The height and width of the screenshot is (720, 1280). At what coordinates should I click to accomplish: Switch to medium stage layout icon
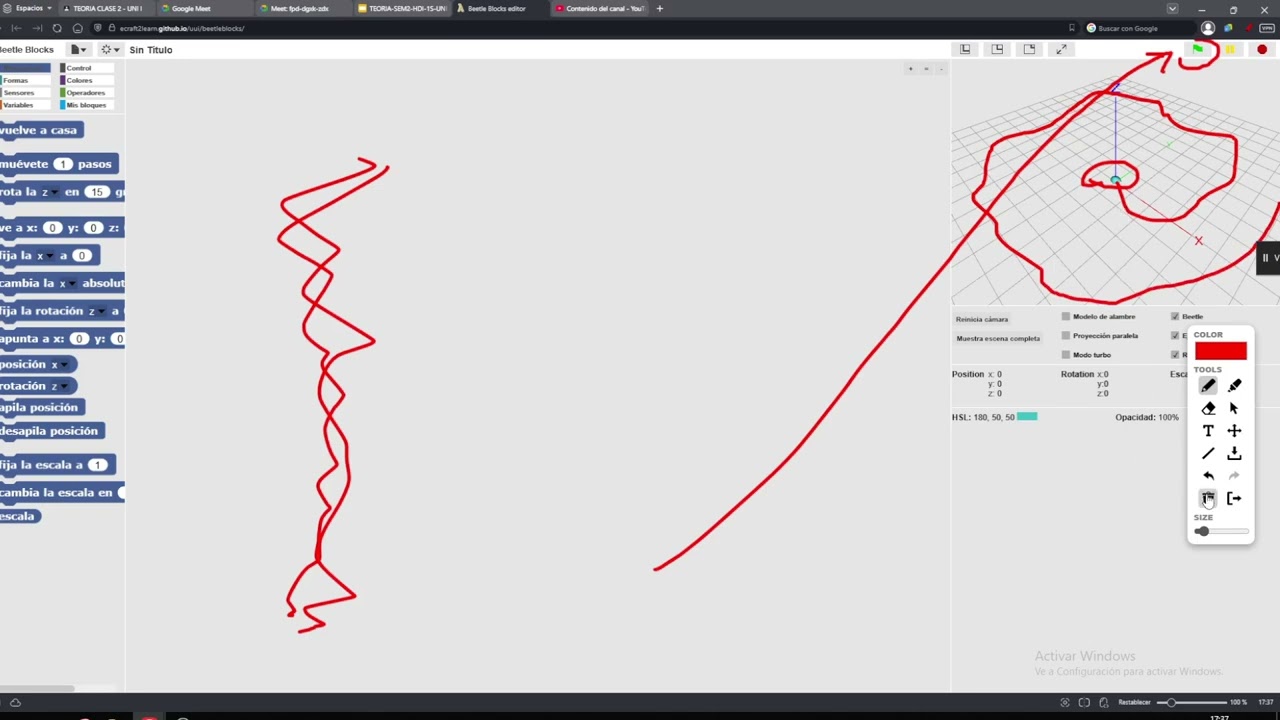point(997,49)
